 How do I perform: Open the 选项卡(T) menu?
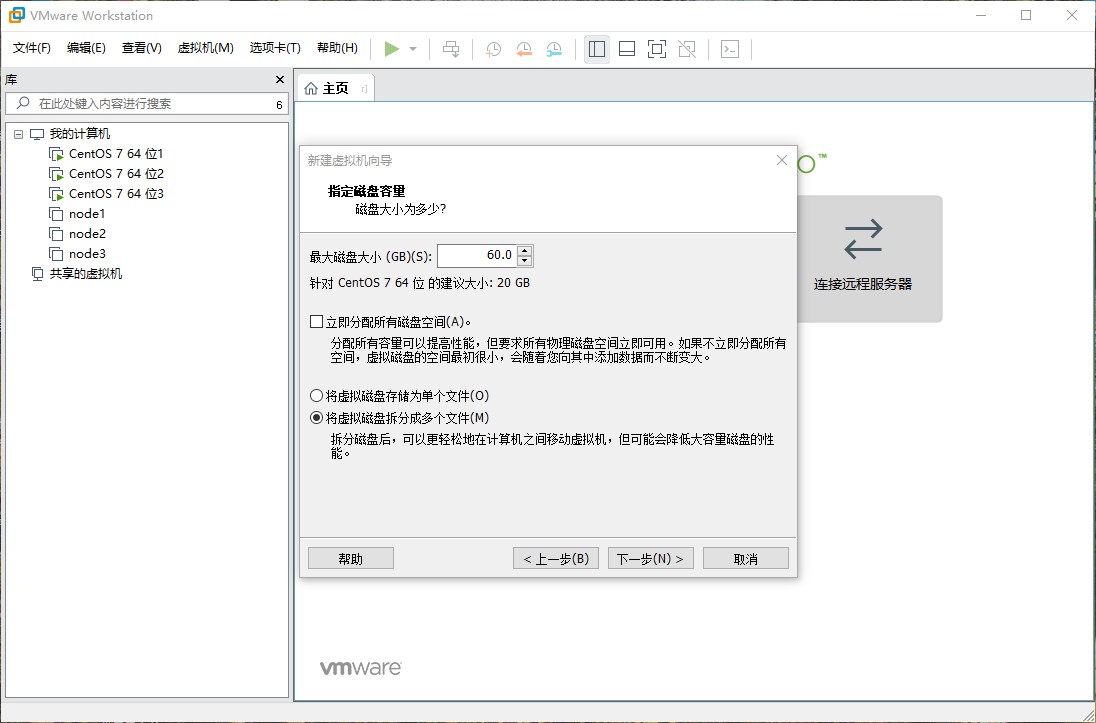(x=275, y=48)
